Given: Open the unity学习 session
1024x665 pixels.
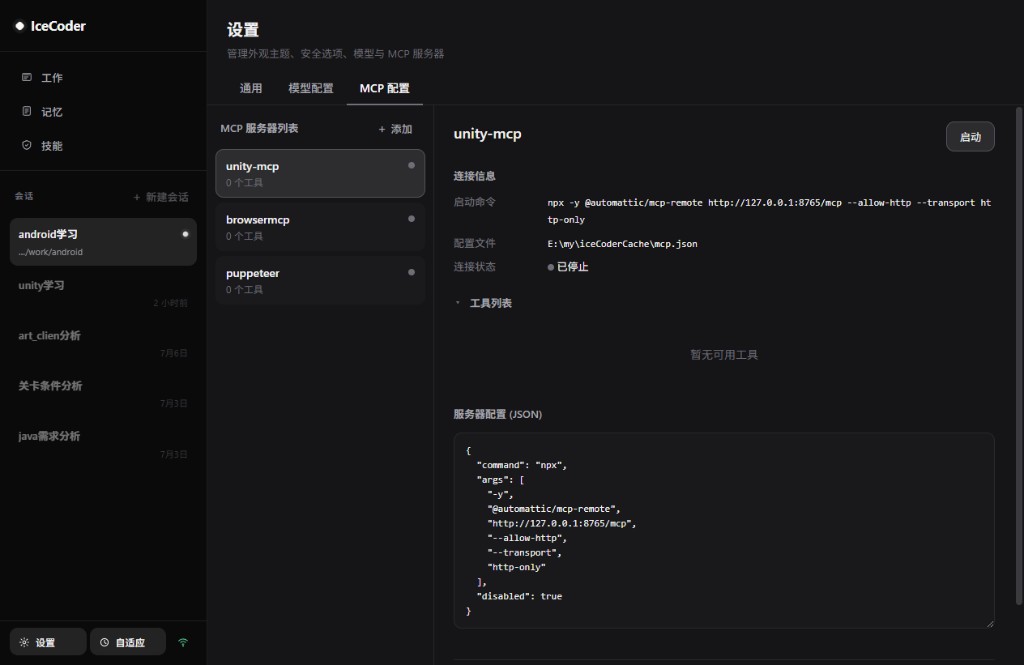Looking at the screenshot, I should pos(103,293).
